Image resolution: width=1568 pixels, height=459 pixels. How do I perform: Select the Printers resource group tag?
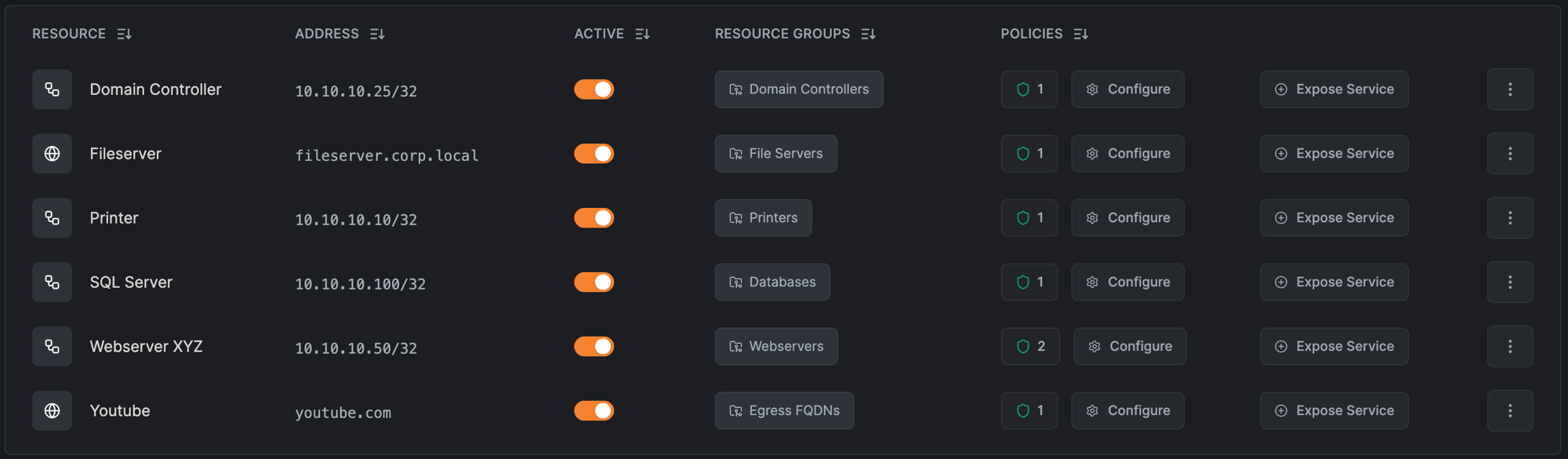click(x=764, y=218)
